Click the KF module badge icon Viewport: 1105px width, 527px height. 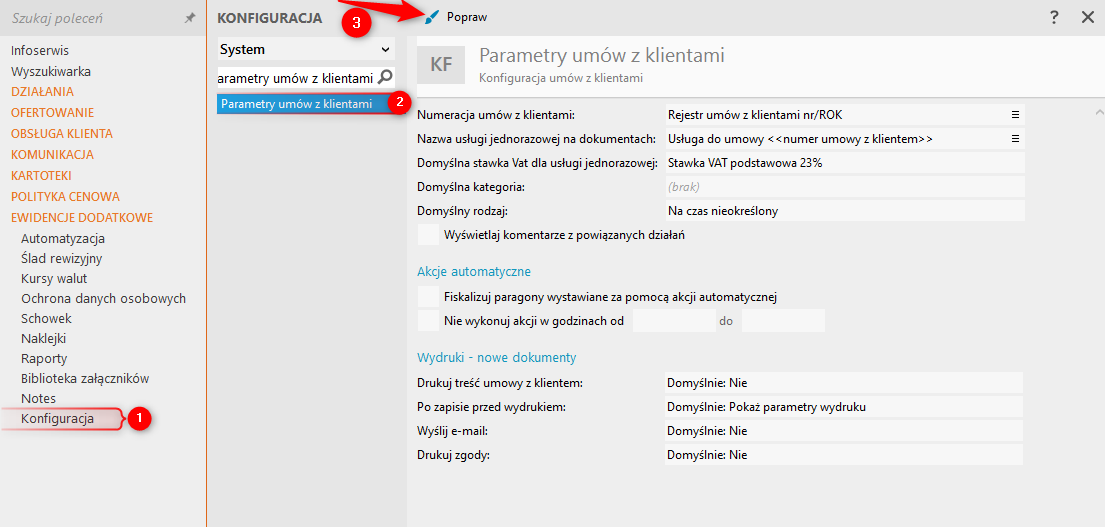click(x=441, y=64)
